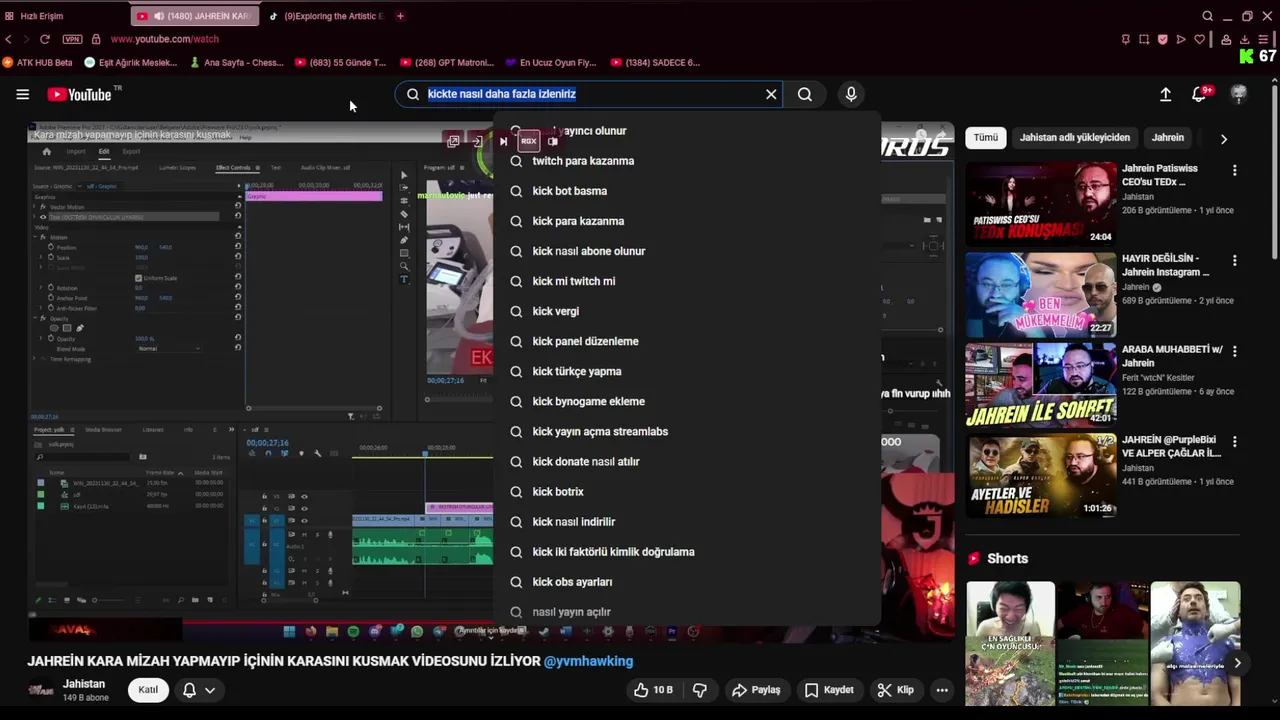Open a new browser tab with the plus
Viewport: 1280px width, 720px height.
click(x=400, y=16)
